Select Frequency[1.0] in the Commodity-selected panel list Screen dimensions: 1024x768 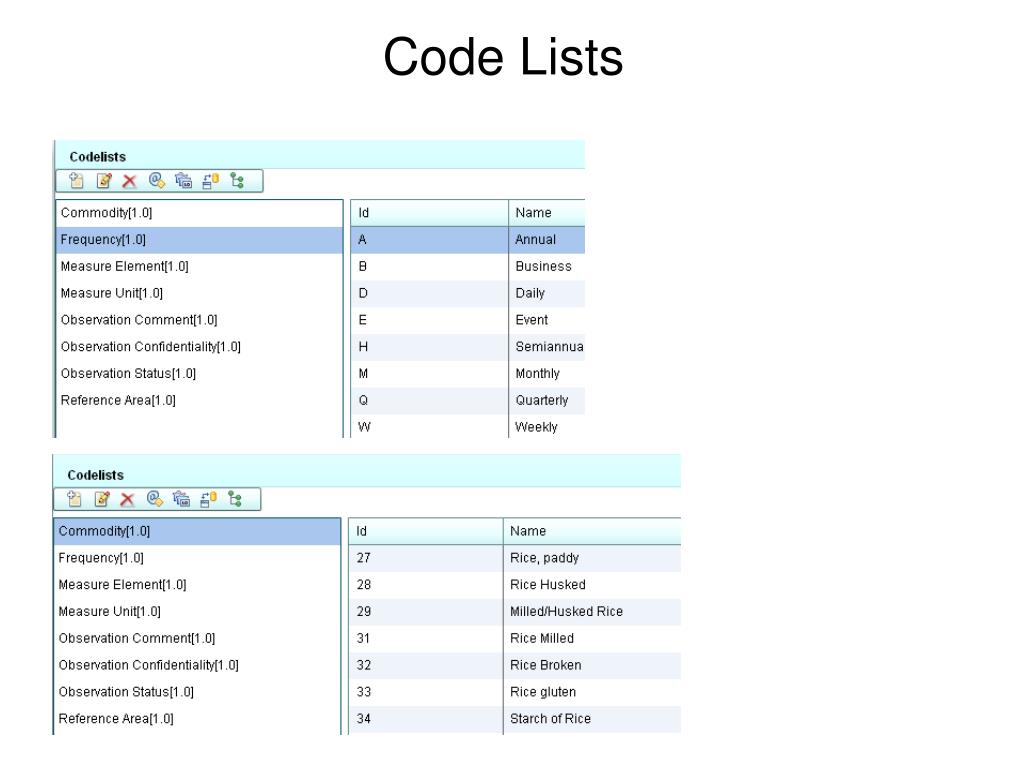click(x=197, y=558)
